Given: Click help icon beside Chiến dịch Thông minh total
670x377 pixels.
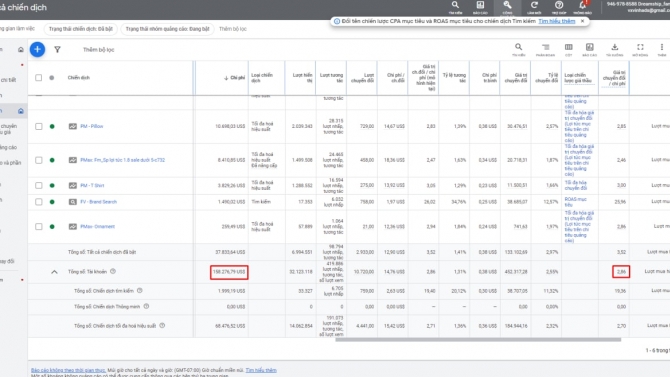Looking at the screenshot, I should point(146,306).
